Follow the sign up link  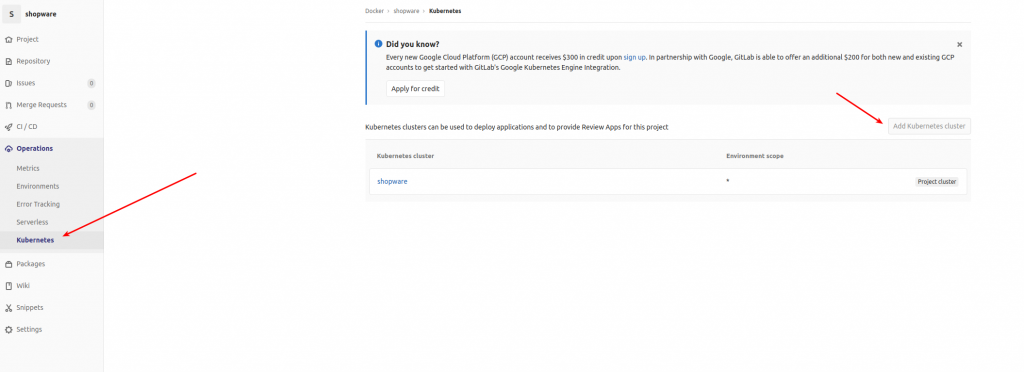click(635, 57)
